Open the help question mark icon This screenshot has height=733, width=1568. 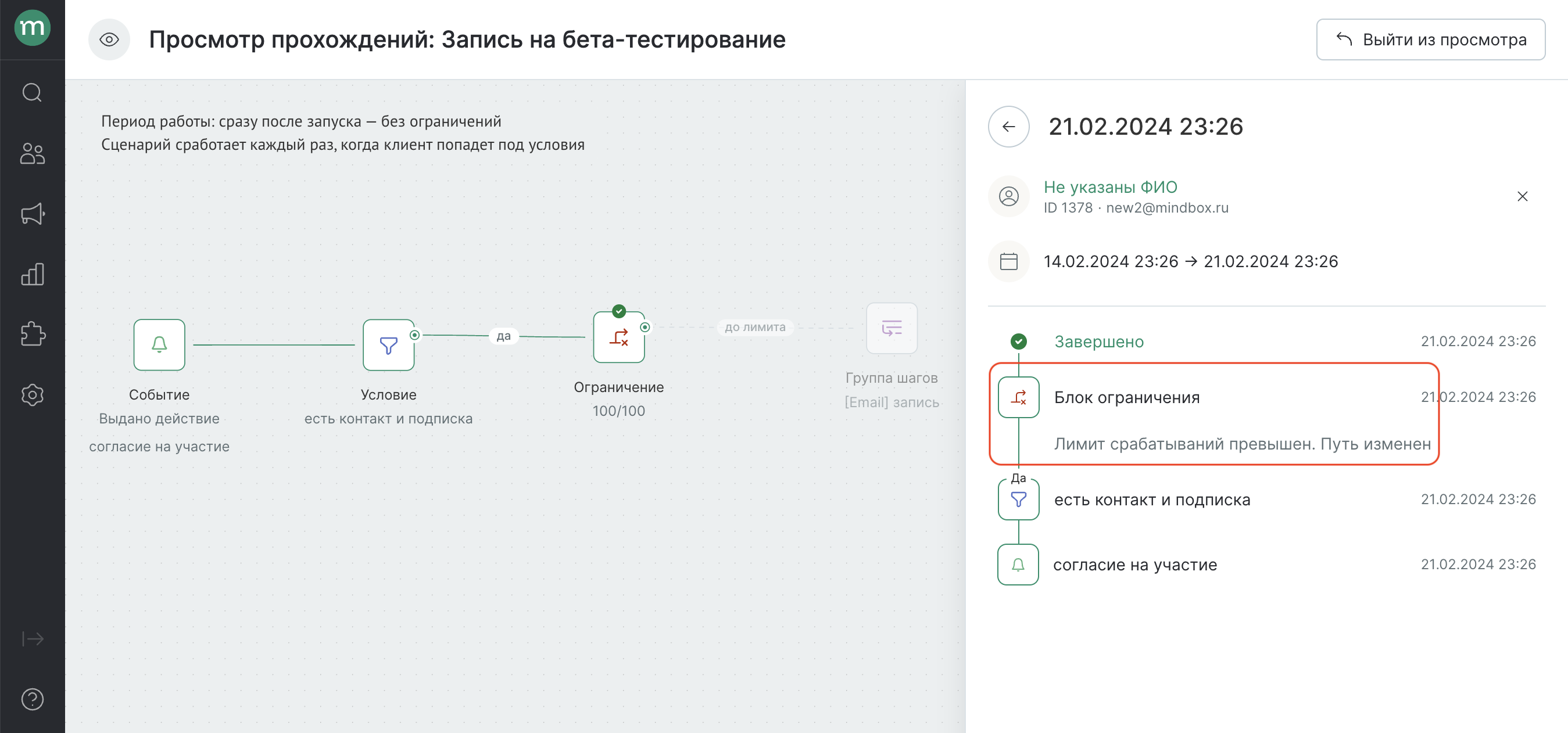(33, 699)
